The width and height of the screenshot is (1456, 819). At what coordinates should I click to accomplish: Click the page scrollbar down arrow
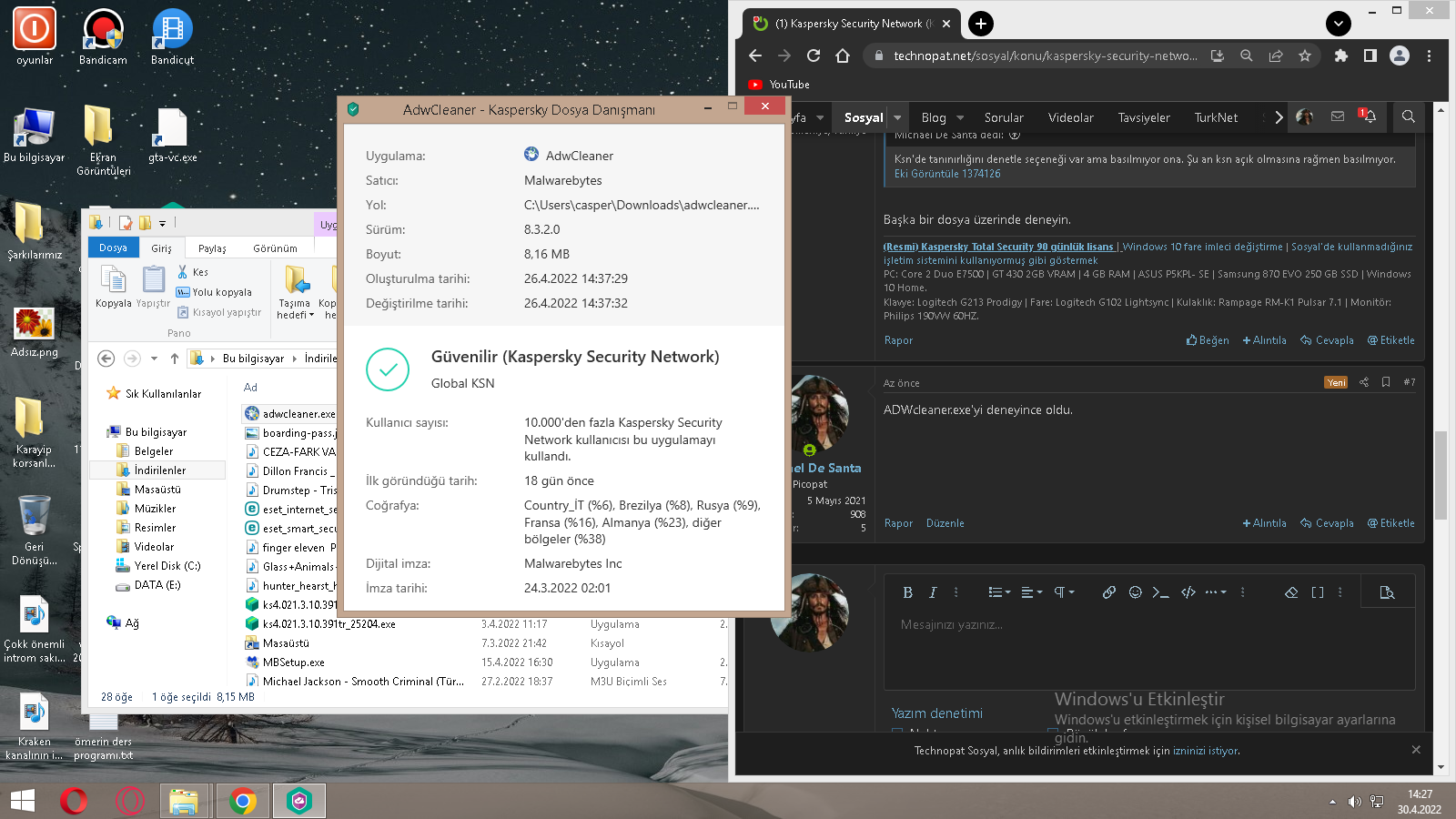(x=1441, y=768)
